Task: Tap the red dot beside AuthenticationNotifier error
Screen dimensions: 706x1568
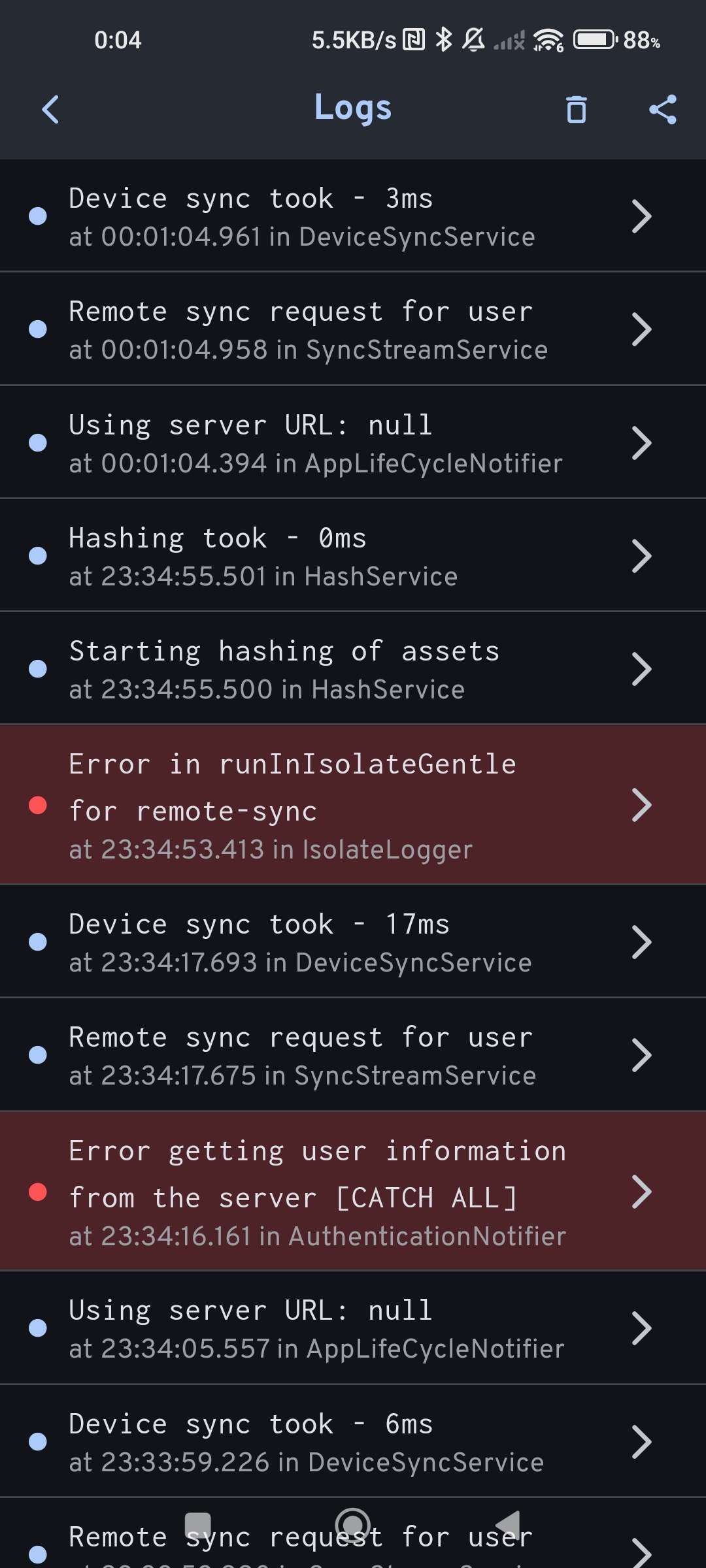Action: [39, 1193]
